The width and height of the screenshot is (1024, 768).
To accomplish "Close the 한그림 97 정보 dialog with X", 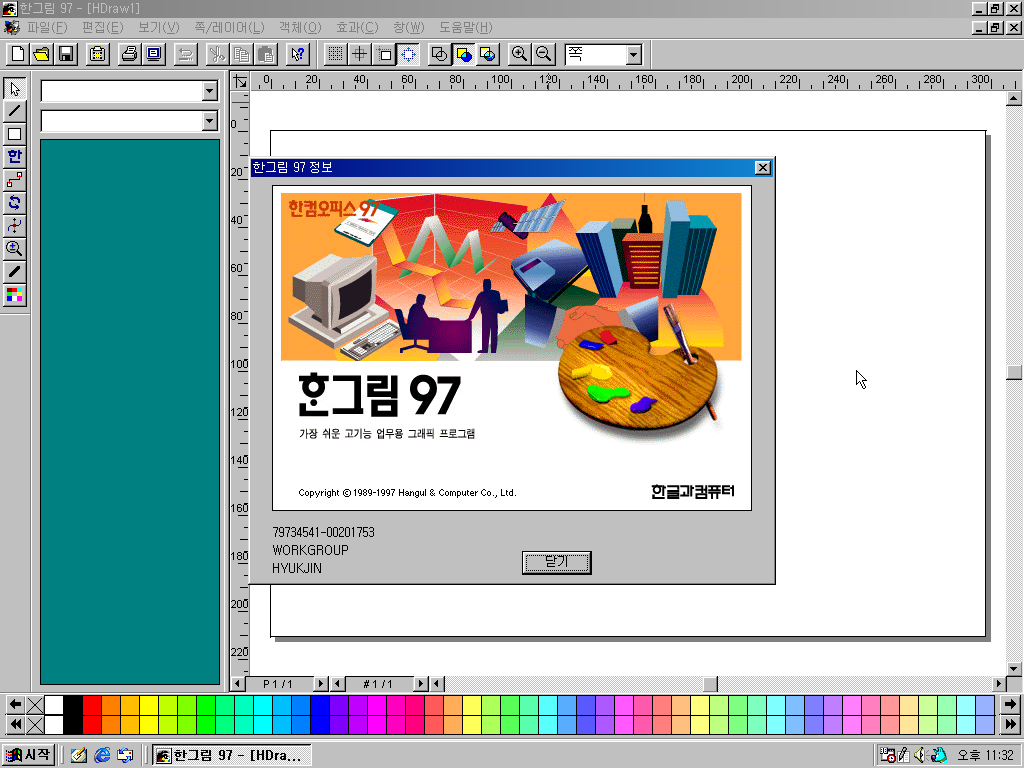I will [x=762, y=168].
